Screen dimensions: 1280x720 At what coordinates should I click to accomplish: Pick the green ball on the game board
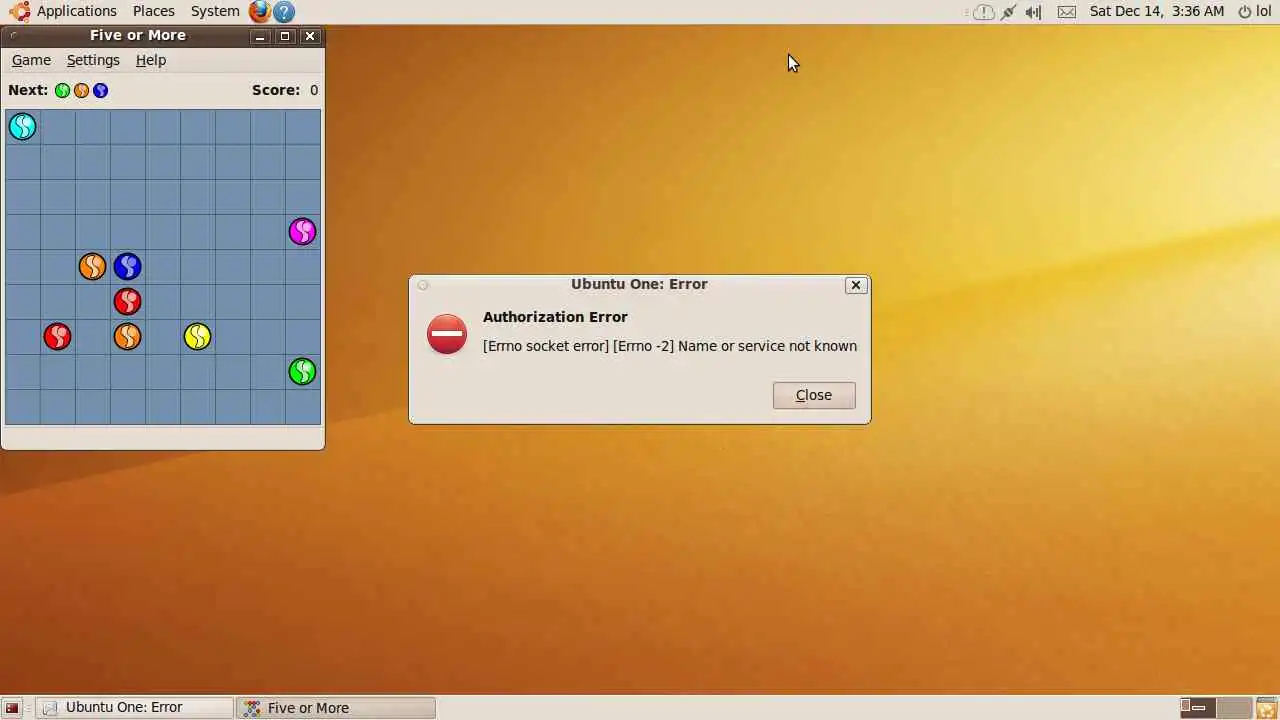(302, 372)
